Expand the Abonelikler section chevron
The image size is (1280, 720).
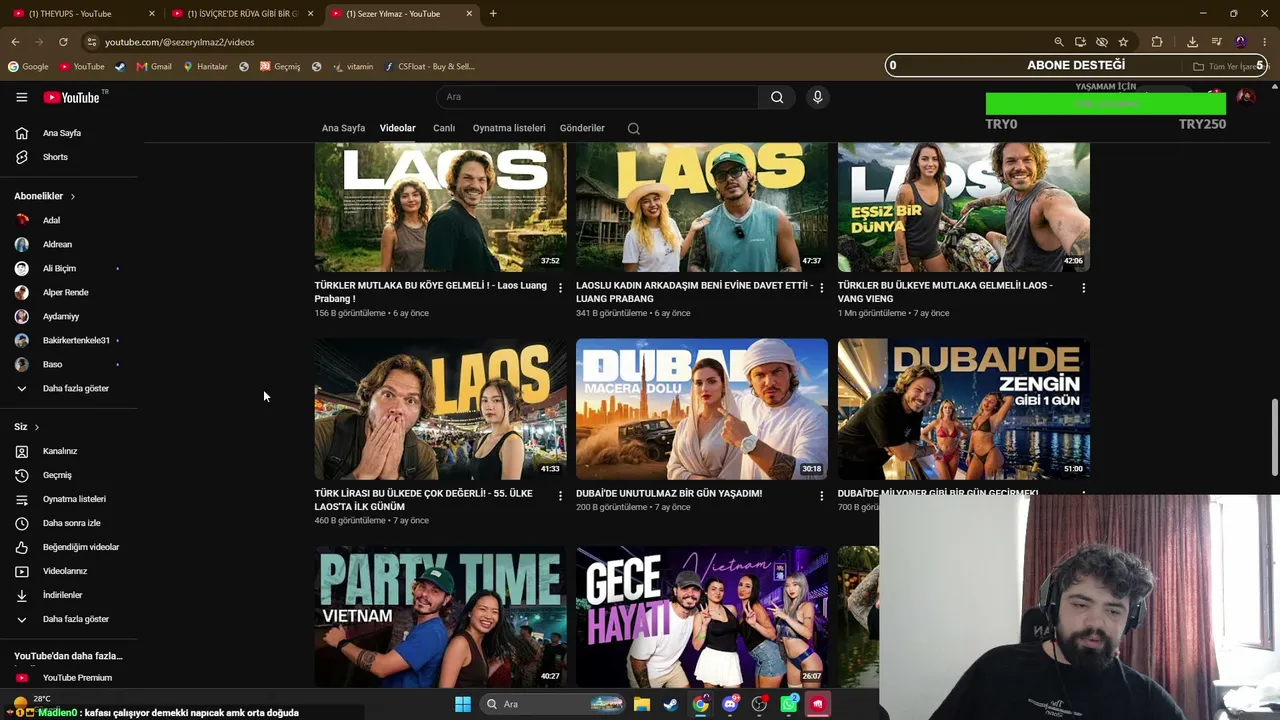tap(73, 196)
